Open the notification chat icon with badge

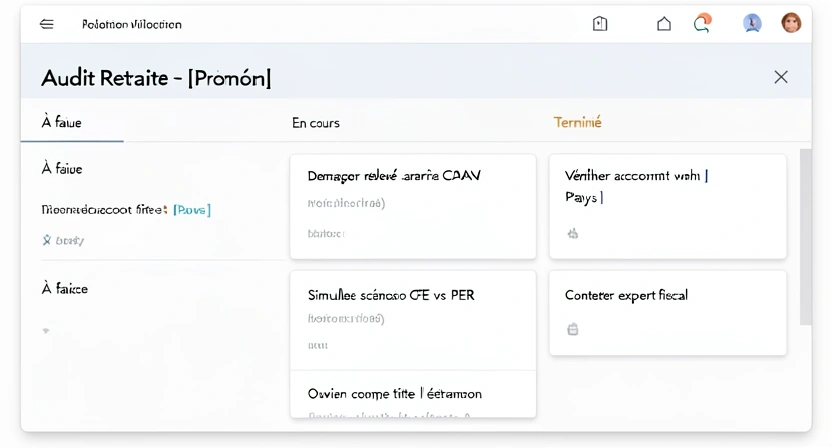click(x=703, y=24)
